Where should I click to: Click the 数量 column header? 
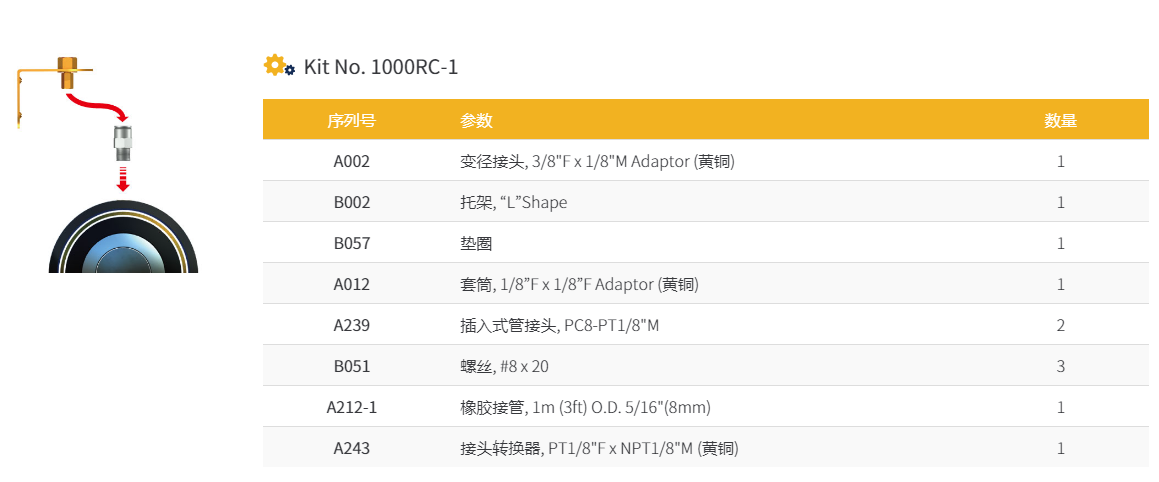click(x=1060, y=121)
